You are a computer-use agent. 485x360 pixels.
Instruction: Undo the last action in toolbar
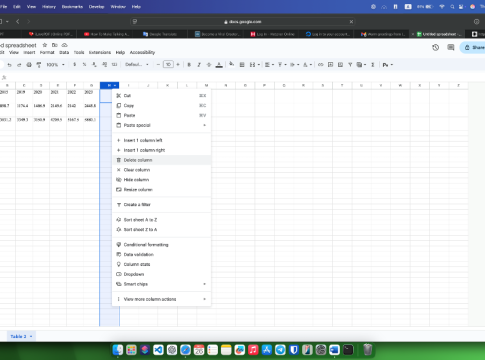9,65
